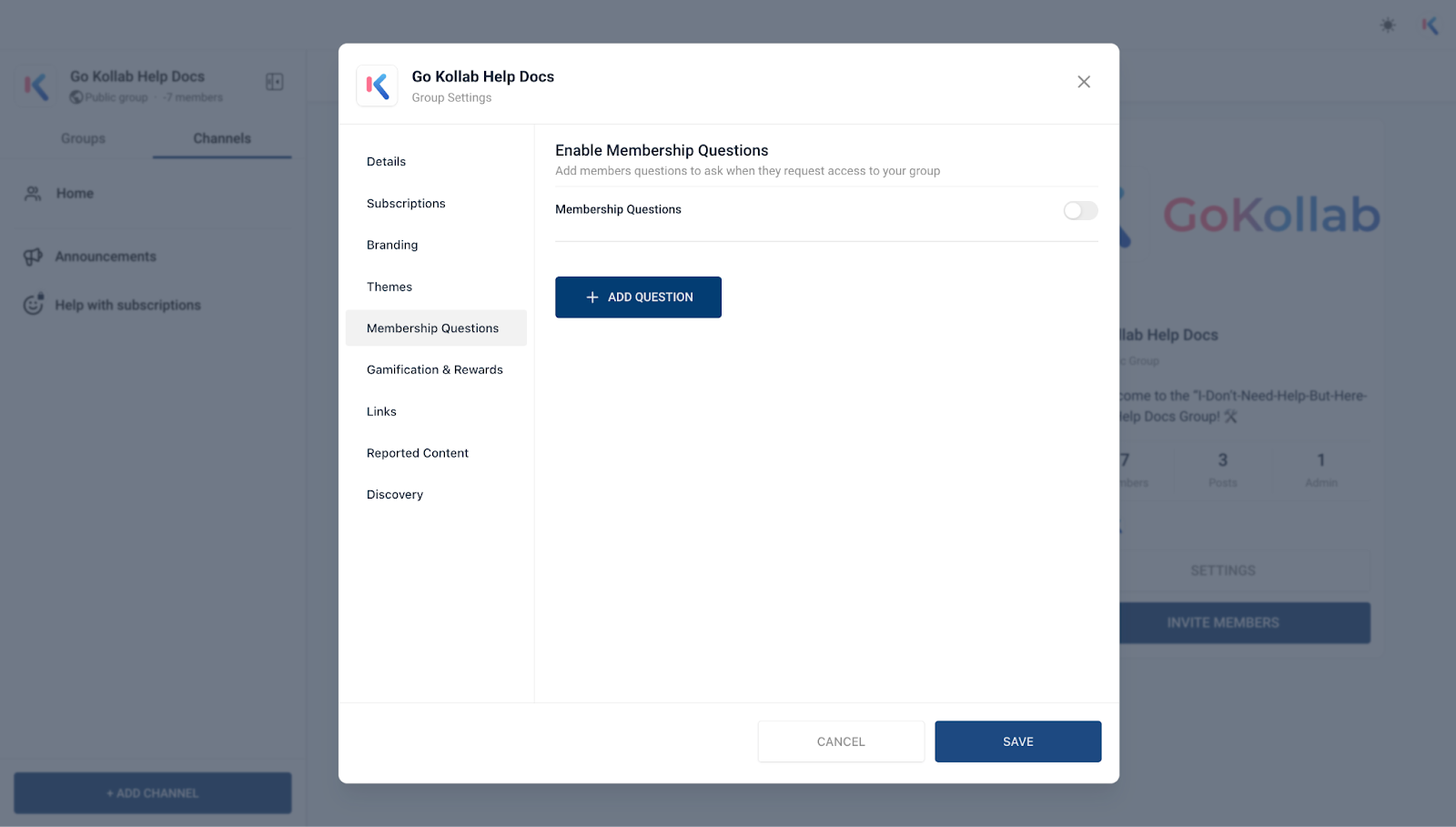
Task: Open Gamification & Rewards section
Action: [x=436, y=369]
